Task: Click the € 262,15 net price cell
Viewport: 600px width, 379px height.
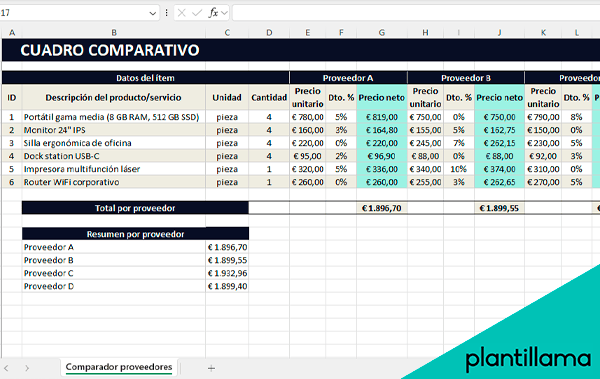Action: click(x=499, y=143)
